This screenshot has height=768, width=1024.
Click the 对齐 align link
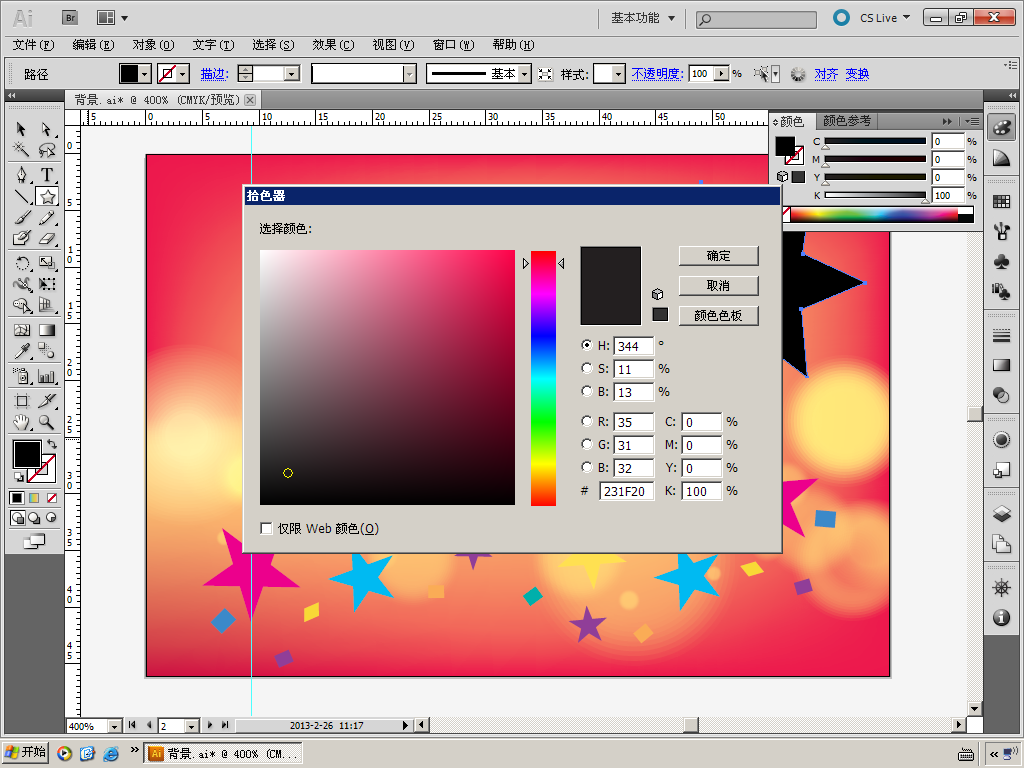click(x=825, y=74)
